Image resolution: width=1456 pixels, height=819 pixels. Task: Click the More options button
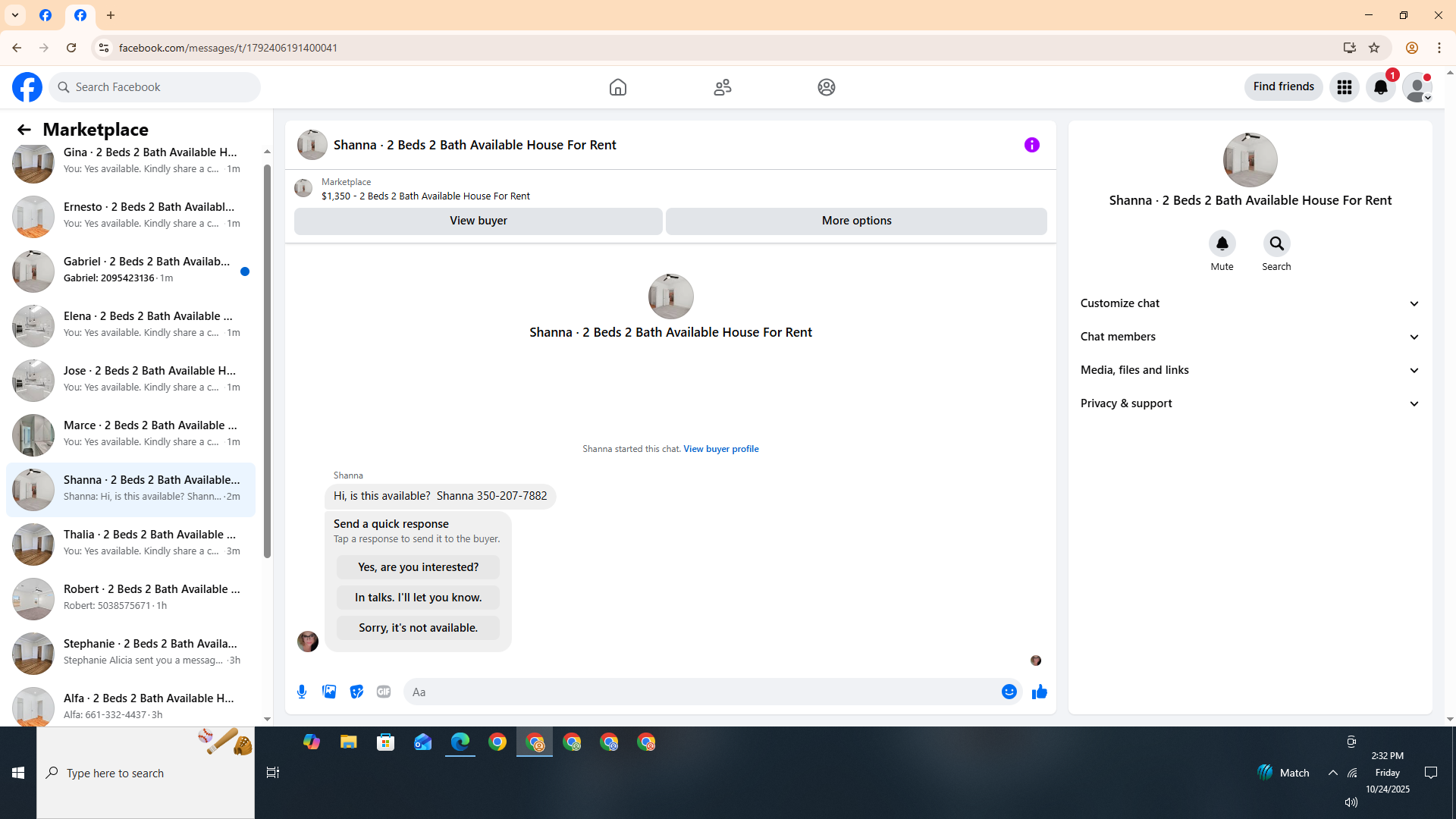(856, 221)
